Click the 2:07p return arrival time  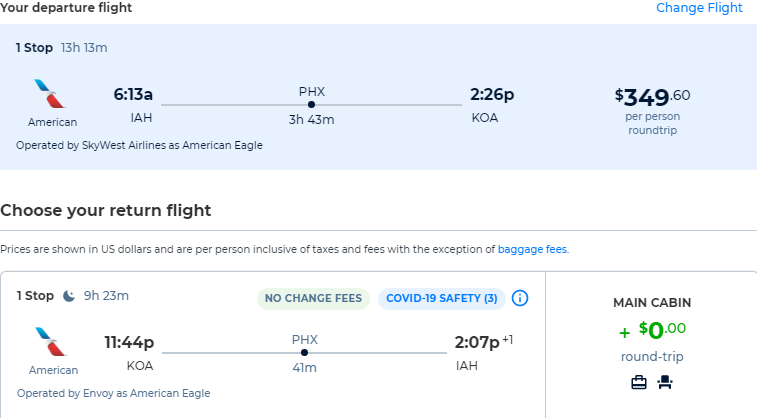point(477,343)
